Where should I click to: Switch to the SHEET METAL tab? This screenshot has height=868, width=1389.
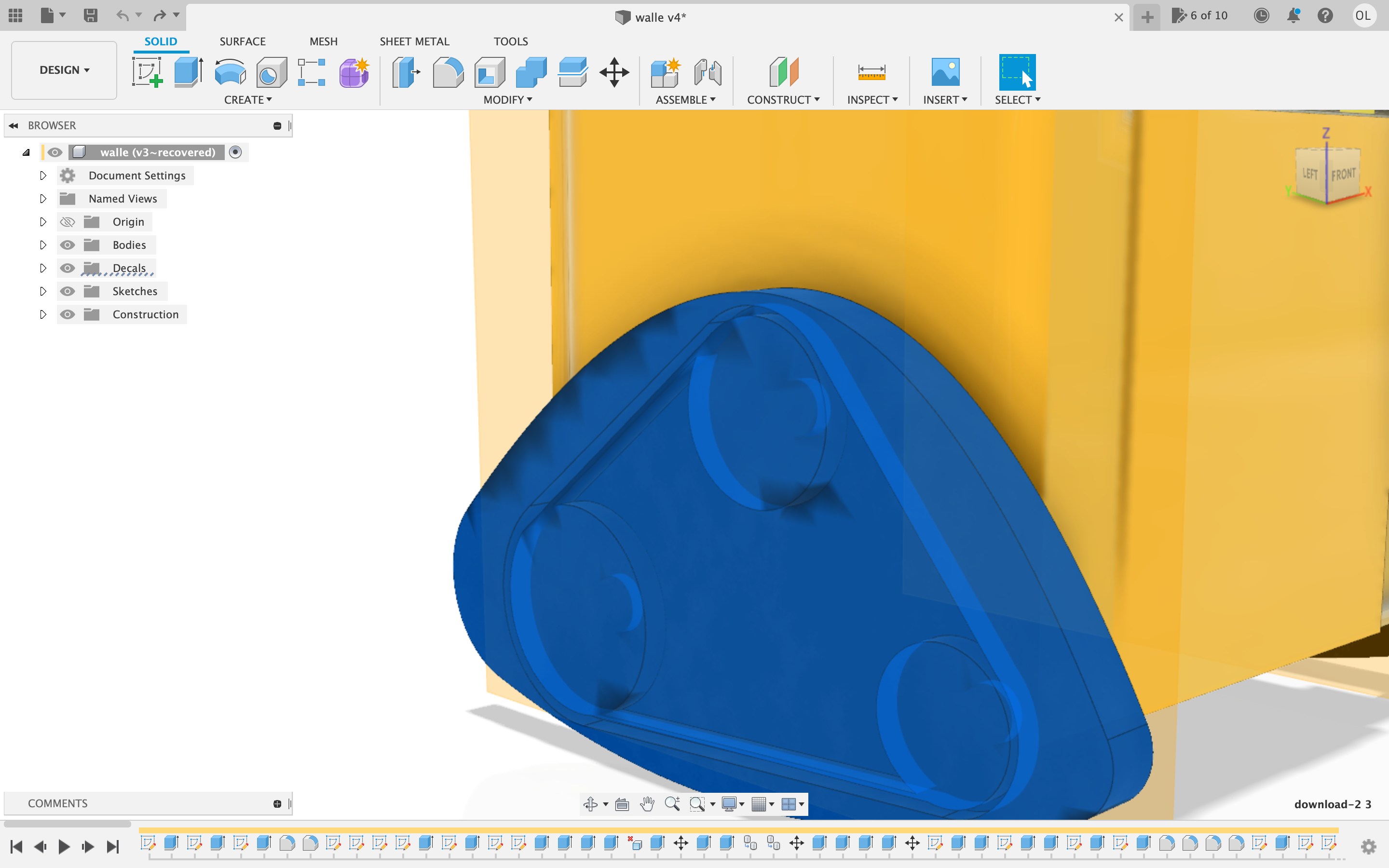click(x=414, y=41)
